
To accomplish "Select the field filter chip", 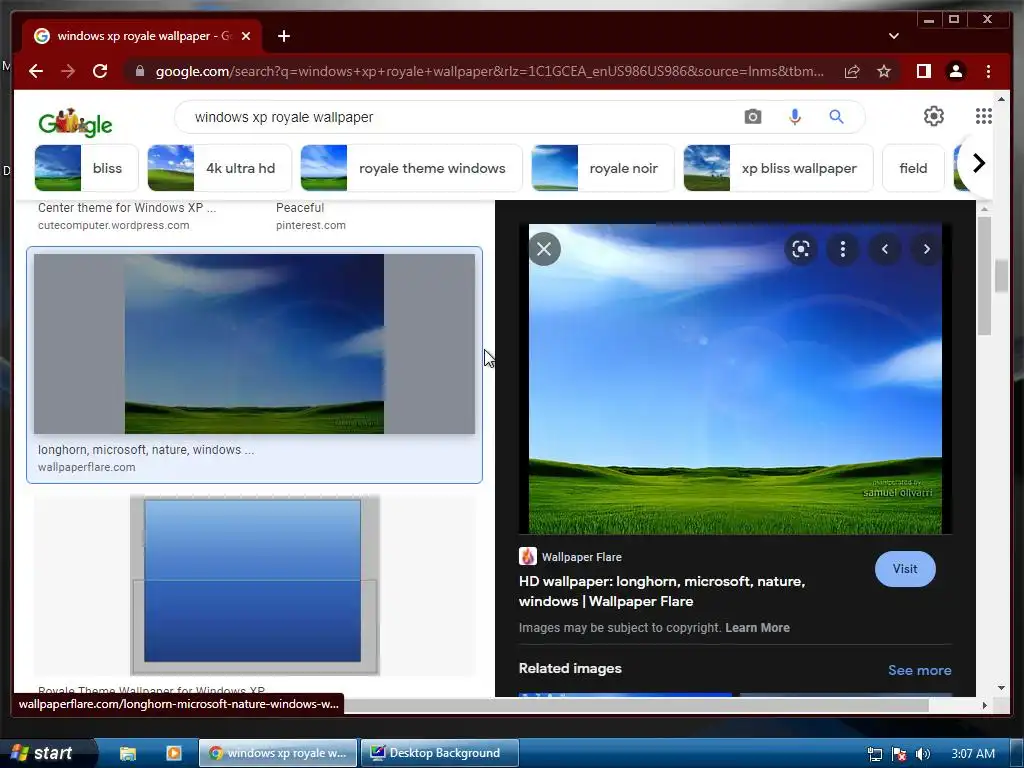I will click(x=913, y=168).
